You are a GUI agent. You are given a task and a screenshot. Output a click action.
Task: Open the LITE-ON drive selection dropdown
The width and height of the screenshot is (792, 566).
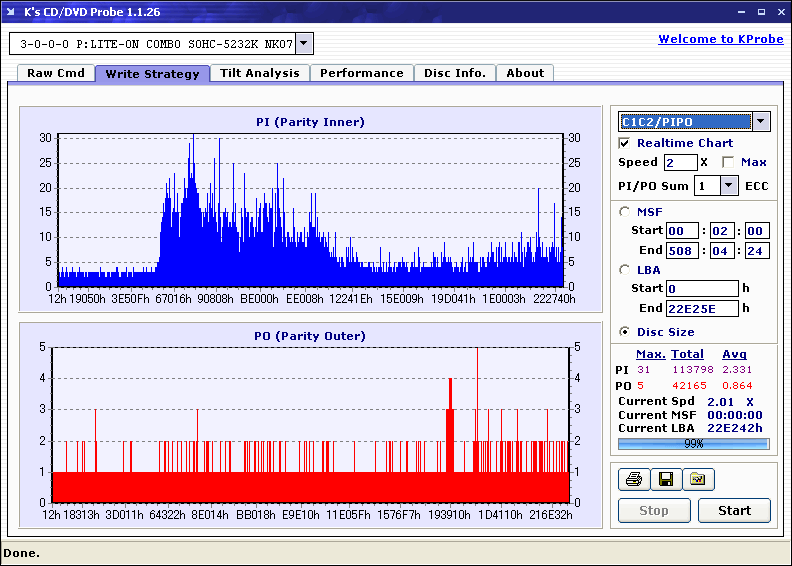(x=304, y=44)
